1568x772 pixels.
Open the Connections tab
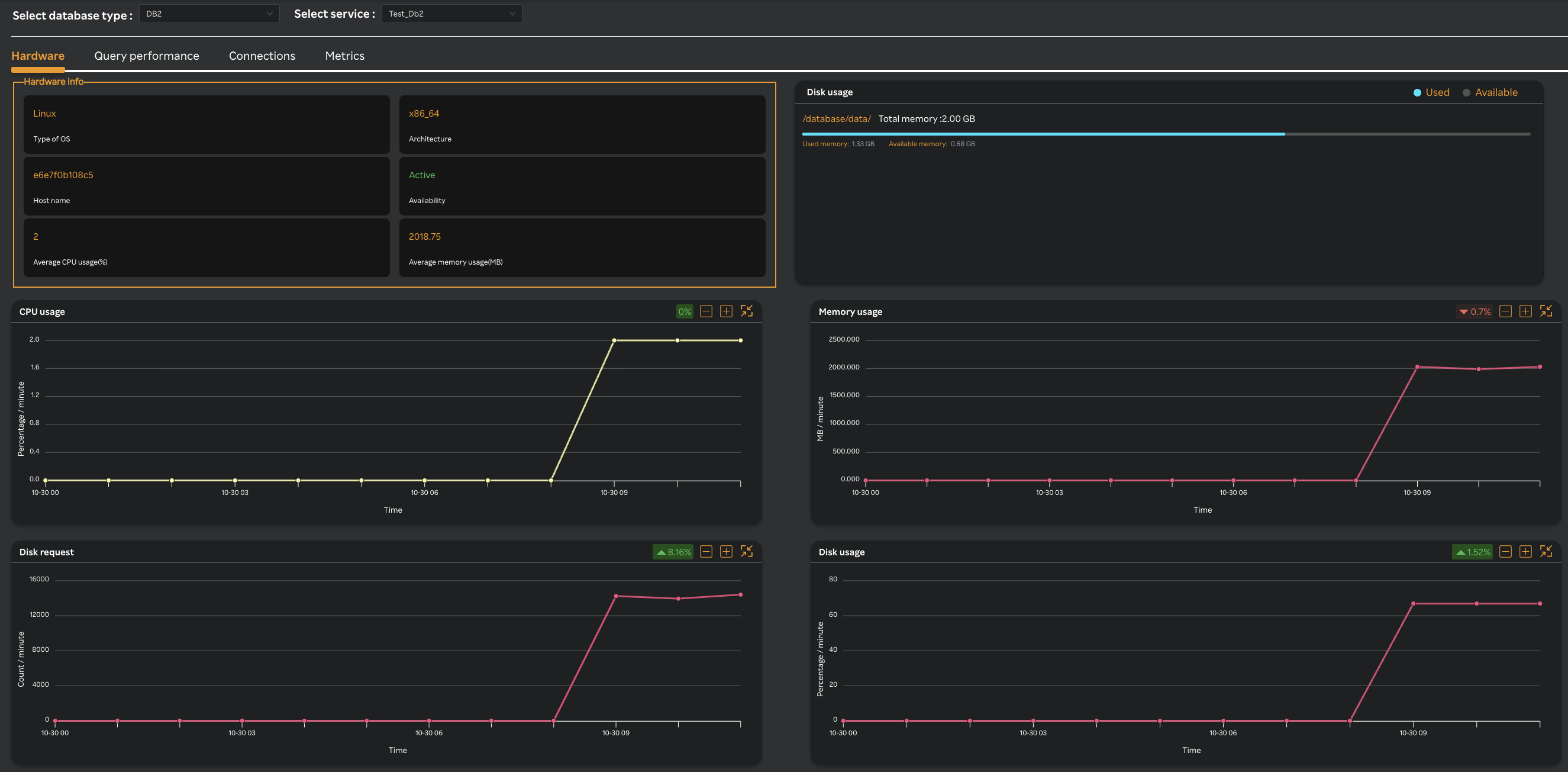click(262, 56)
